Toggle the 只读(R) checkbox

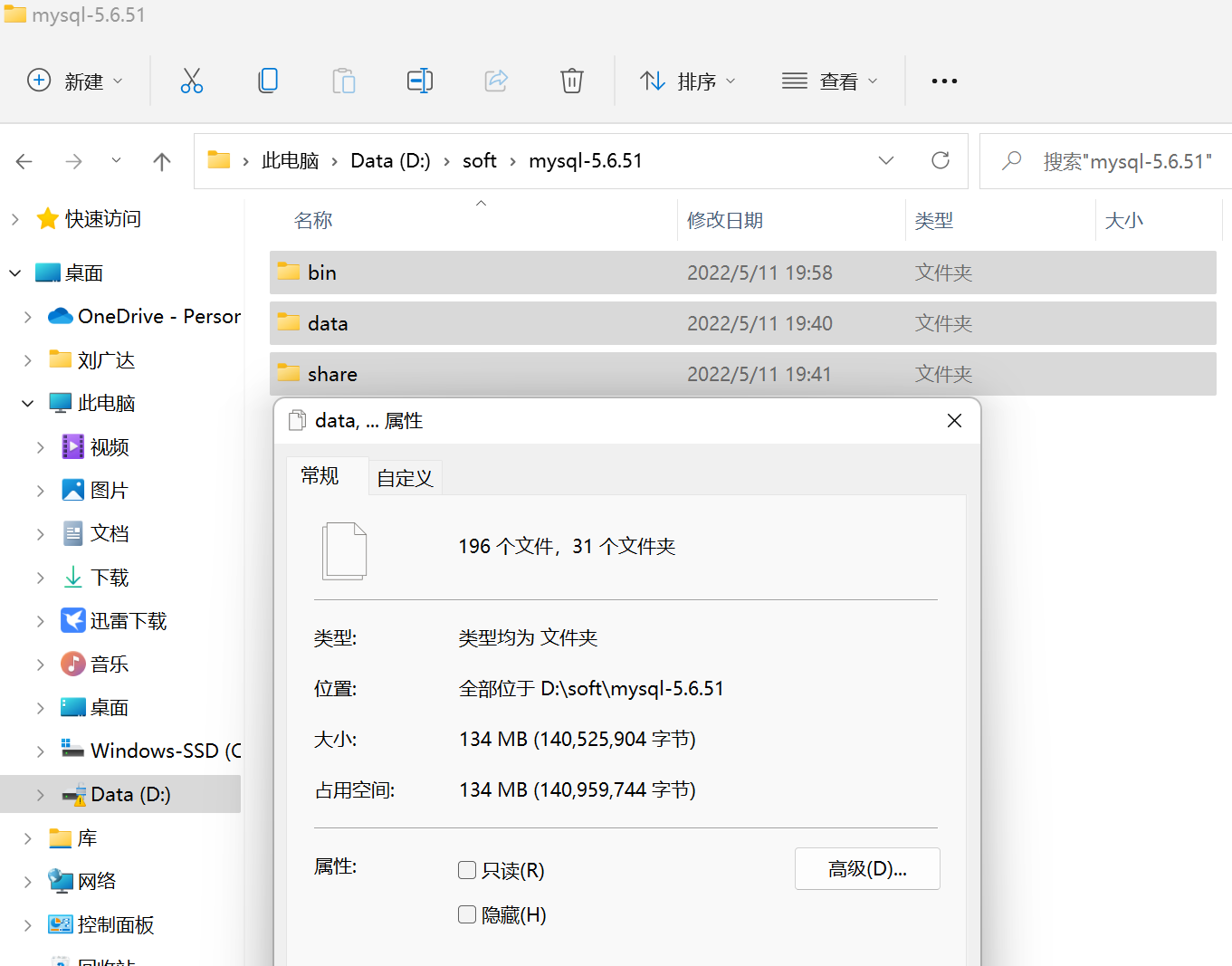(x=467, y=870)
